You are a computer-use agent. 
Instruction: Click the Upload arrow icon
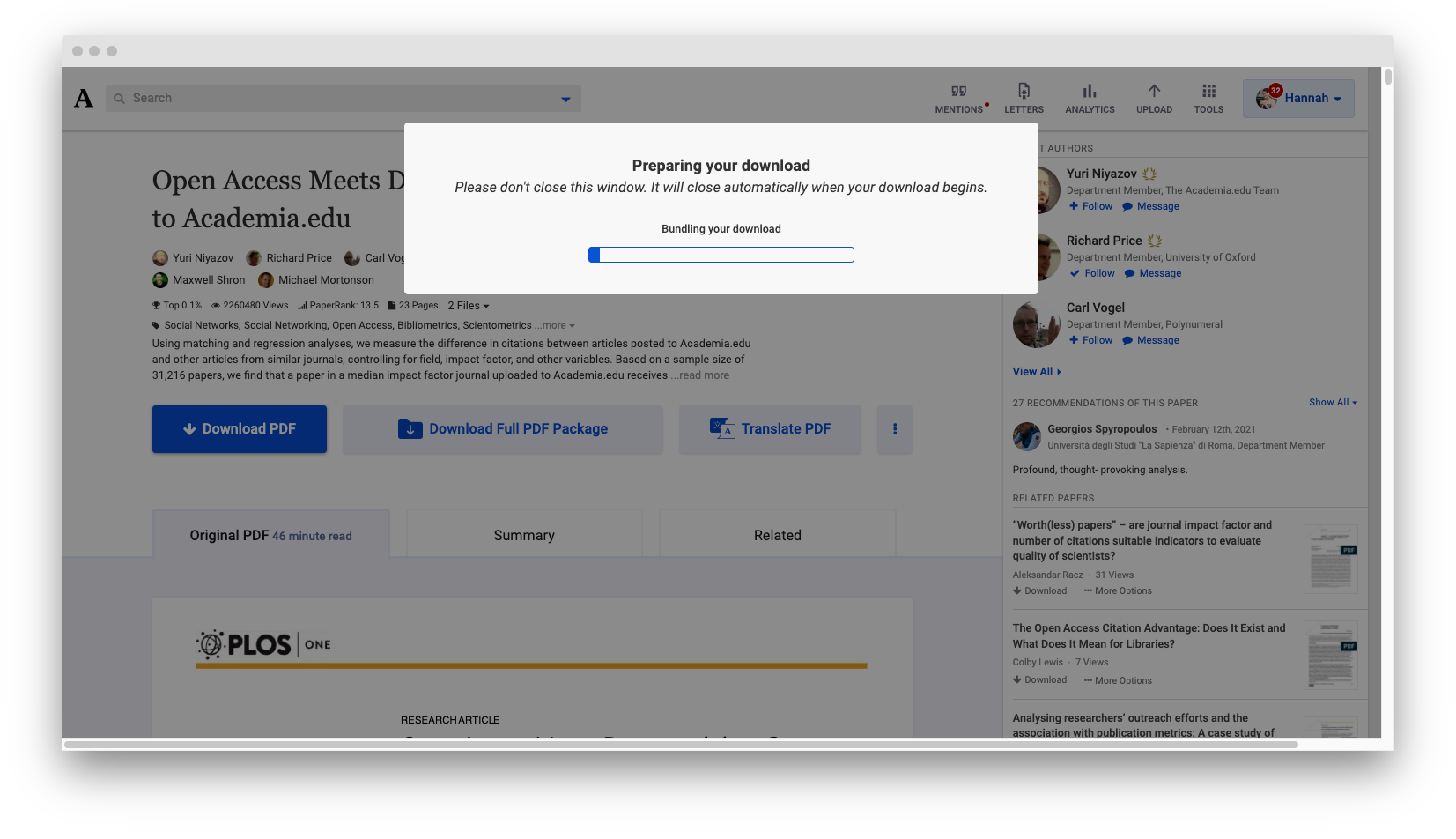[1154, 91]
